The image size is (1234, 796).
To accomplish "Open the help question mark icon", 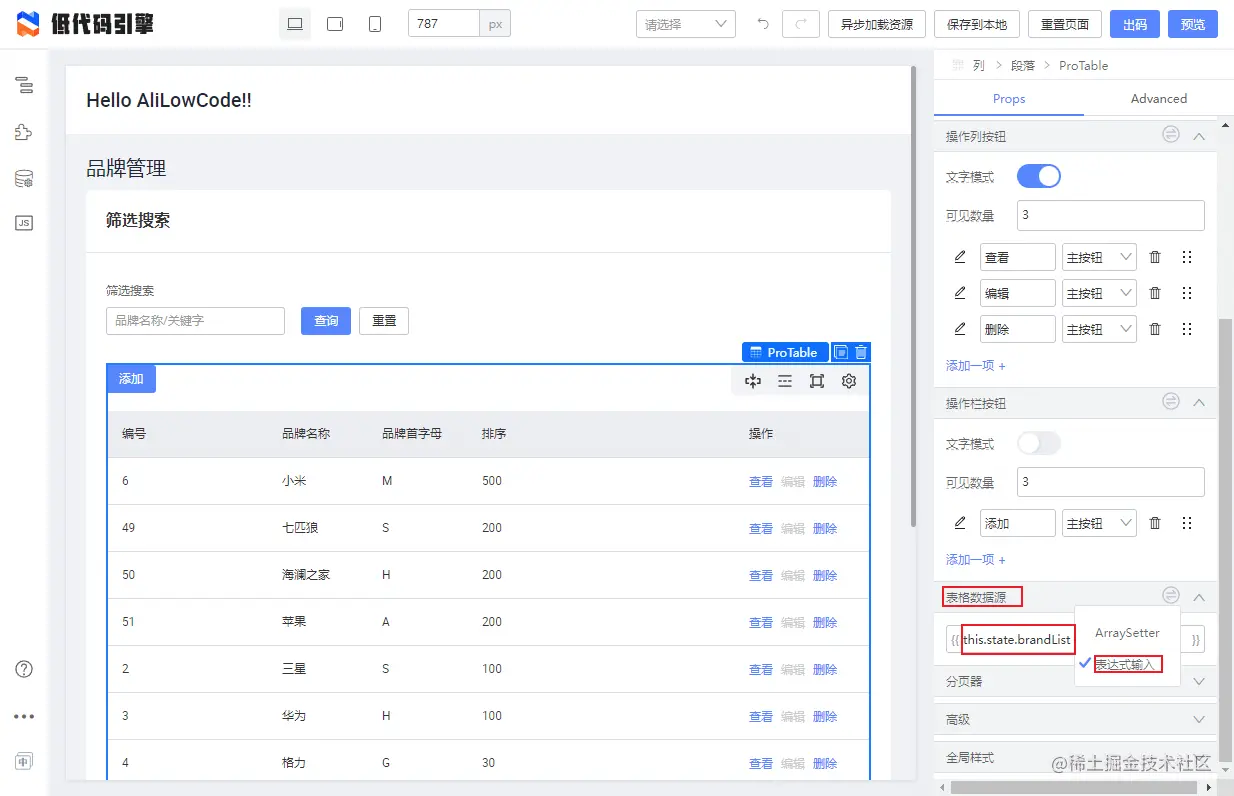I will pyautogui.click(x=24, y=669).
